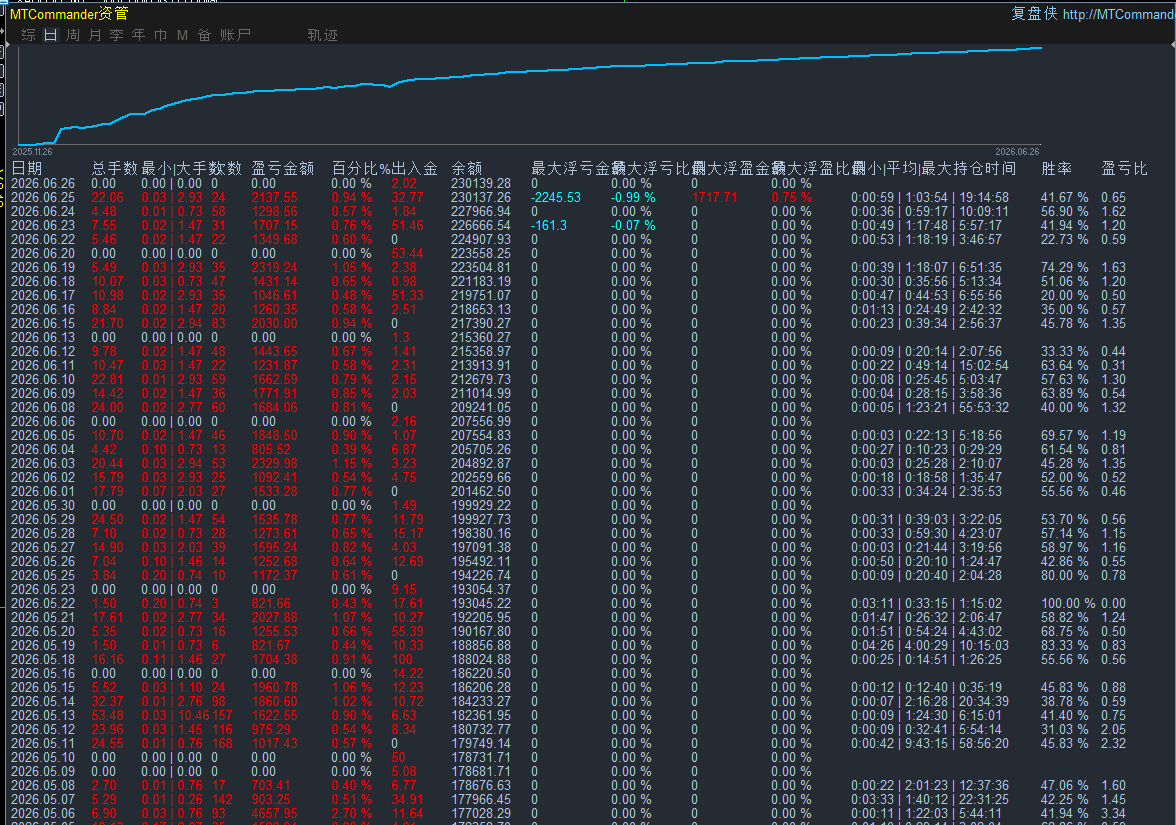Select the 2026.06.19 date cell
Viewport: 1176px width, 825px height.
coord(44,268)
